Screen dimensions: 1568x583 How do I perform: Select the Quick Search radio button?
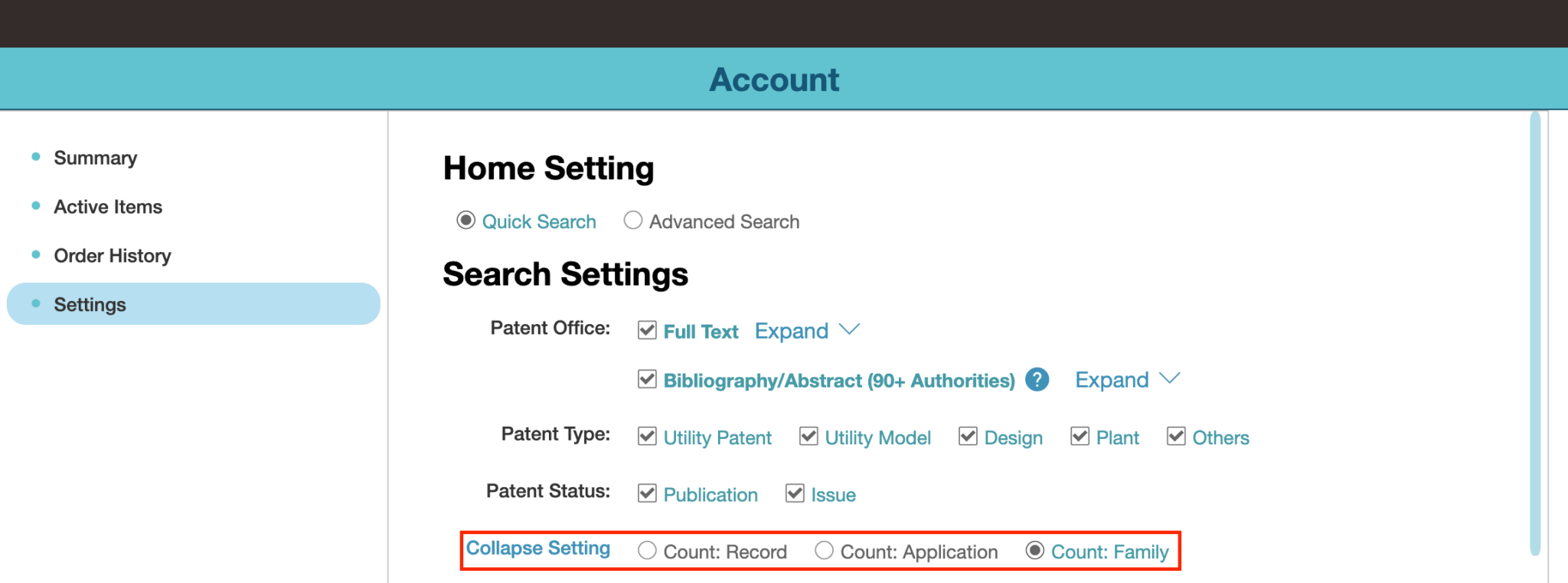(x=465, y=221)
